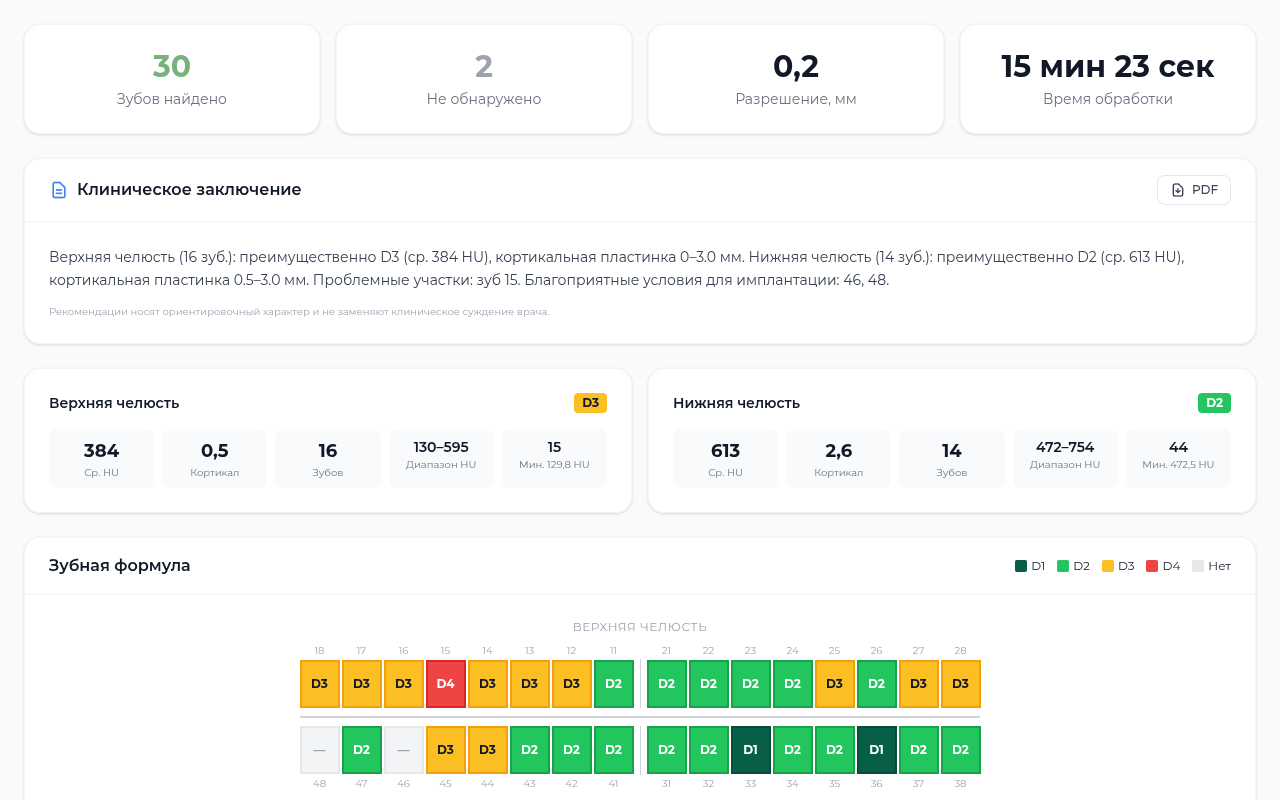This screenshot has width=1280, height=800.
Task: Select upper tooth 18 D3 cell
Action: [320, 684]
